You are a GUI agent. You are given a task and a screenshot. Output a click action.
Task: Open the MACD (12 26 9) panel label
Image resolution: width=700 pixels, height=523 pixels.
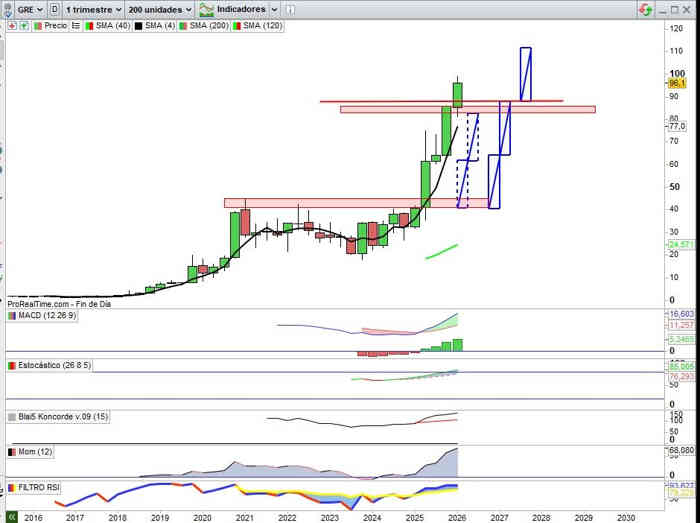(47, 316)
